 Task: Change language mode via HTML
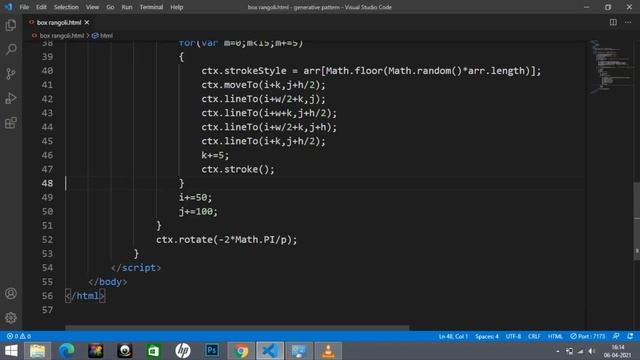pyautogui.click(x=555, y=336)
